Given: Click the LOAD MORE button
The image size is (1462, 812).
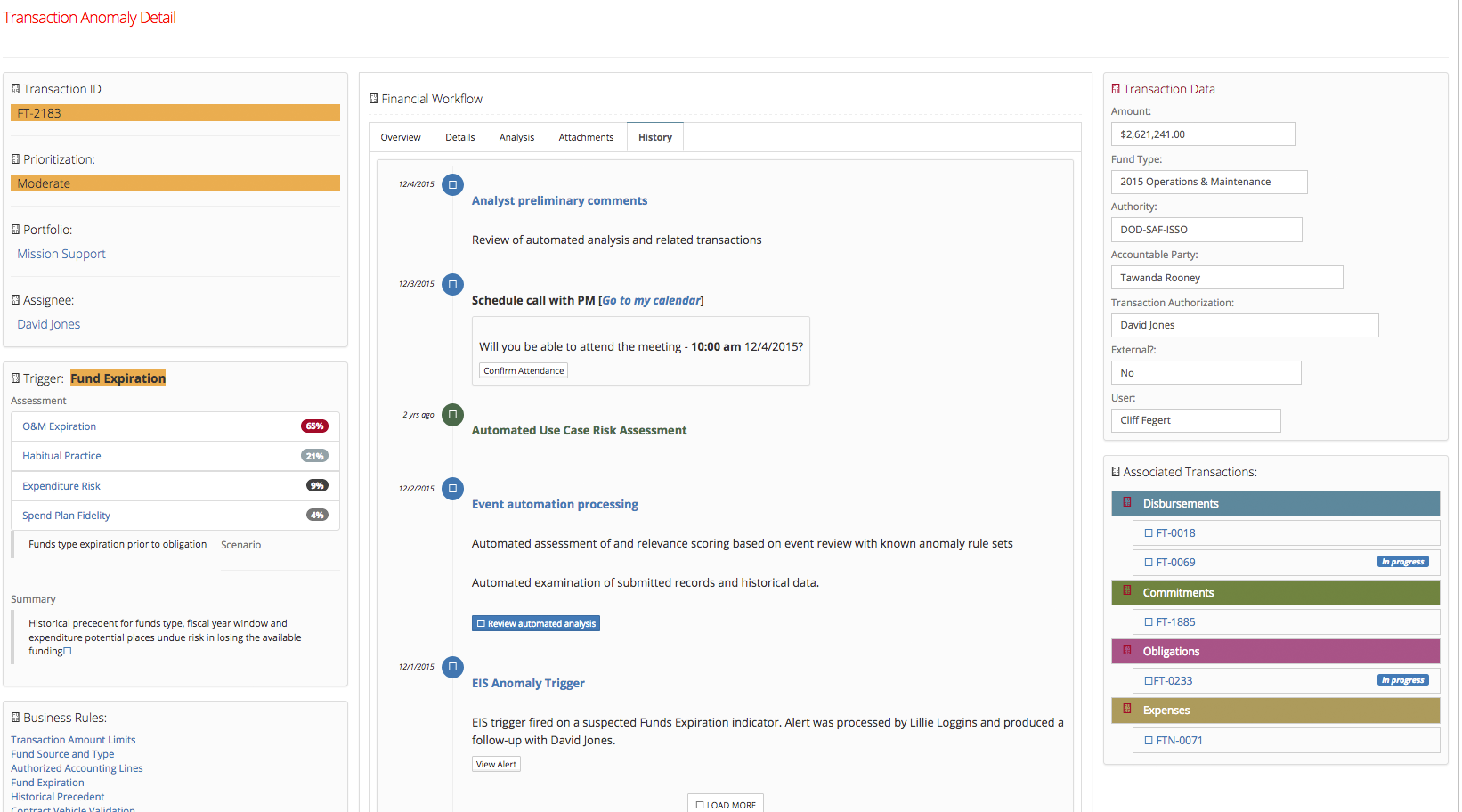Looking at the screenshot, I should click(726, 804).
